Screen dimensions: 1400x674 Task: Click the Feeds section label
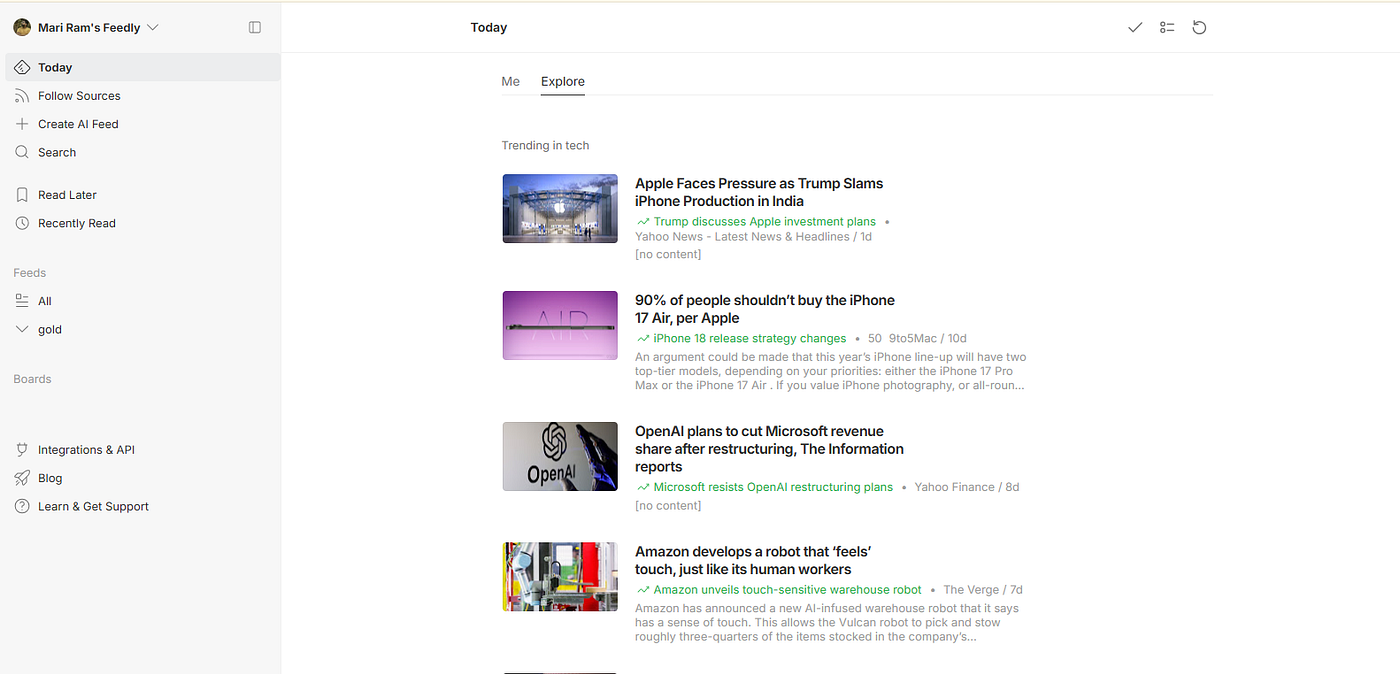(x=30, y=273)
